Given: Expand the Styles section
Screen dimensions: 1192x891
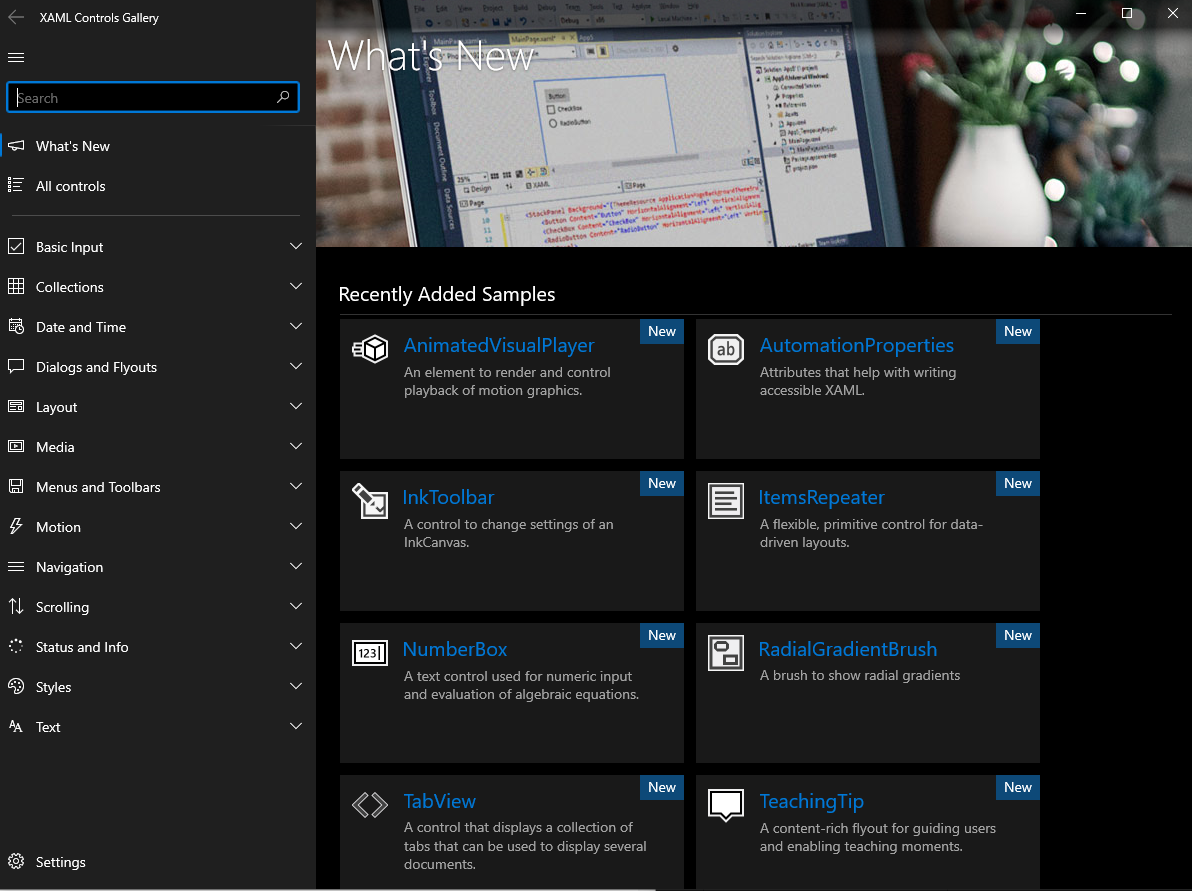Looking at the screenshot, I should [x=296, y=687].
